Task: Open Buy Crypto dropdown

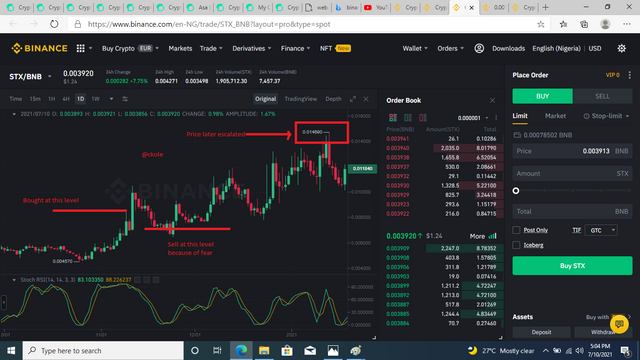Action: click(x=130, y=48)
